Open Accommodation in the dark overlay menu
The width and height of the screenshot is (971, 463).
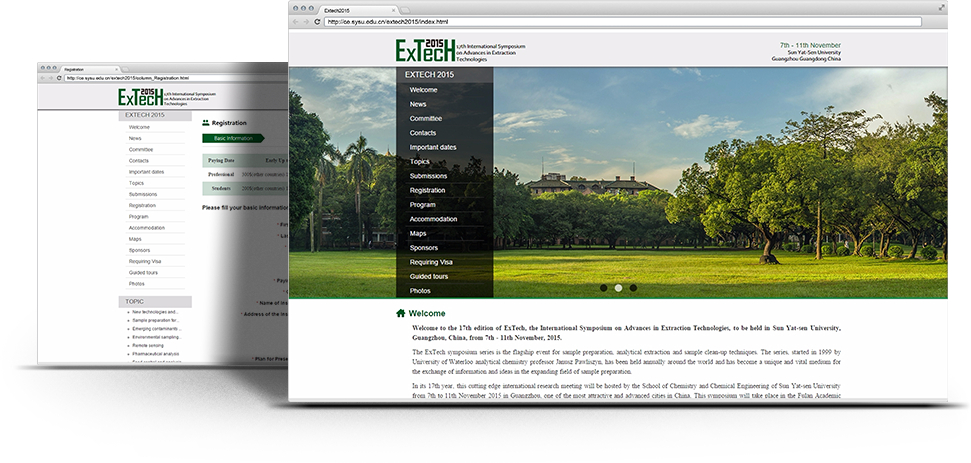[x=433, y=219]
